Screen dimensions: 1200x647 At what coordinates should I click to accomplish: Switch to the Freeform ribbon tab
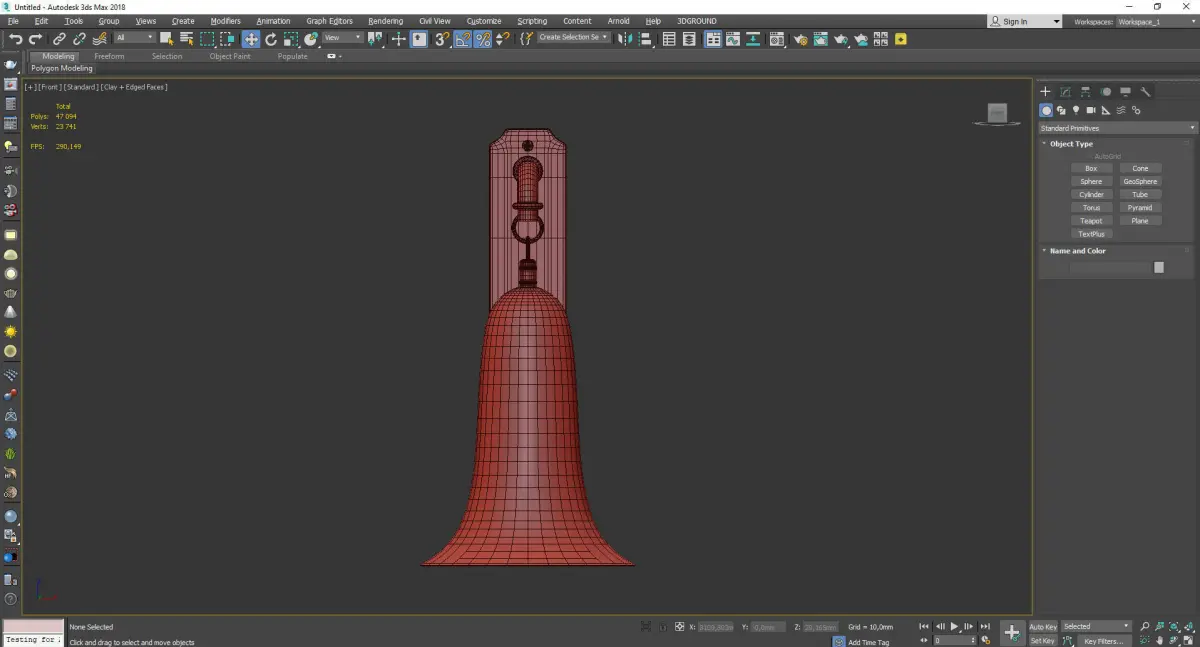[109, 56]
